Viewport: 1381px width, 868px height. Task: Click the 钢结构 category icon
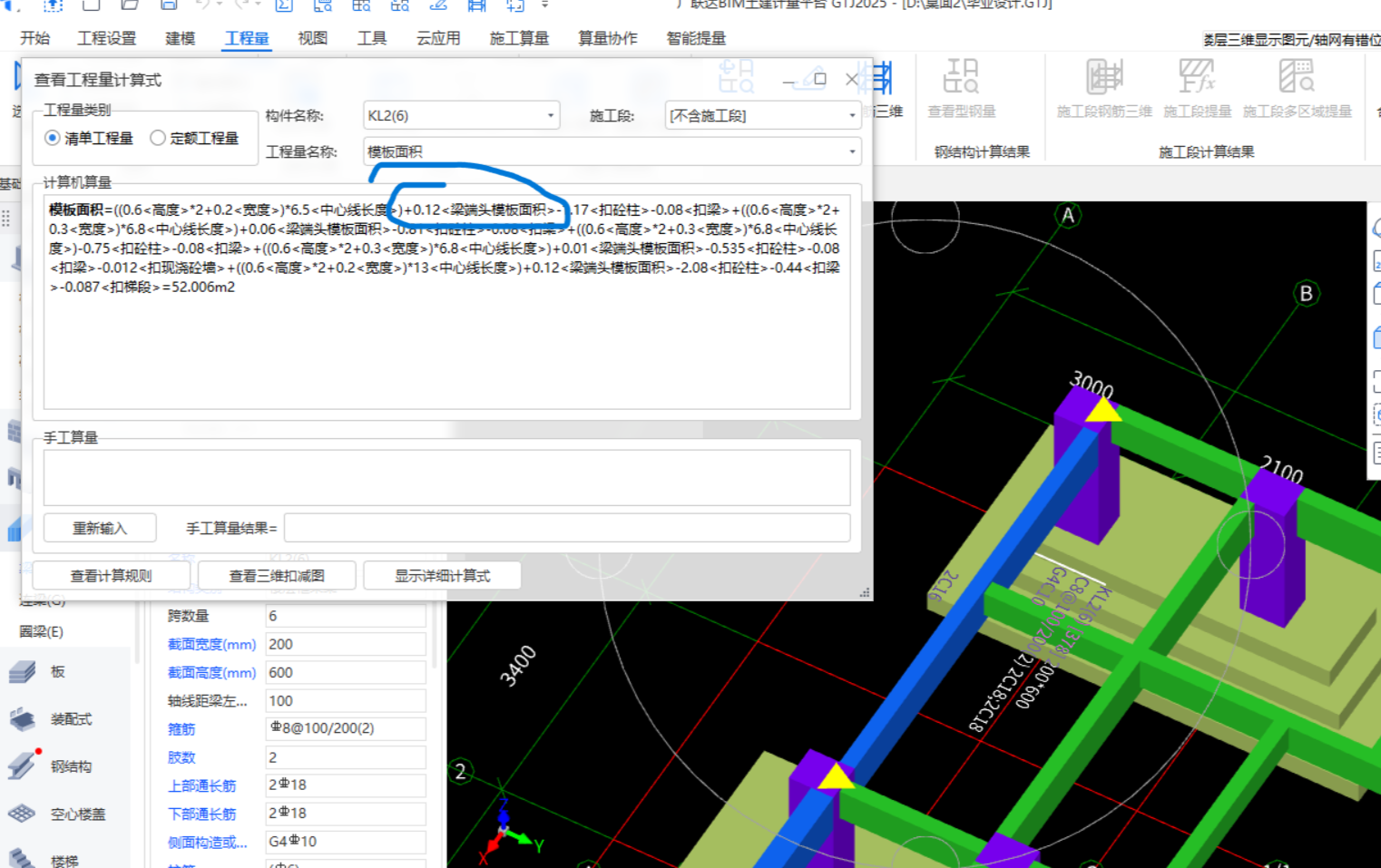click(x=22, y=766)
